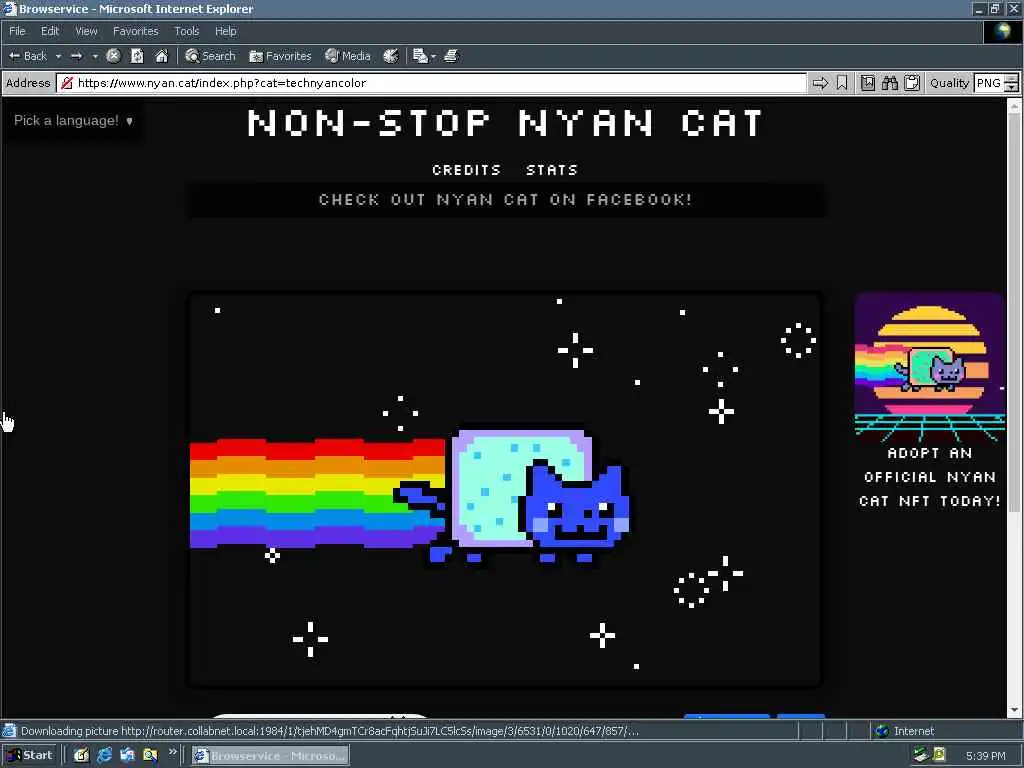Click Check out Nyan Cat on Facebook banner
Image resolution: width=1024 pixels, height=768 pixels.
click(505, 199)
